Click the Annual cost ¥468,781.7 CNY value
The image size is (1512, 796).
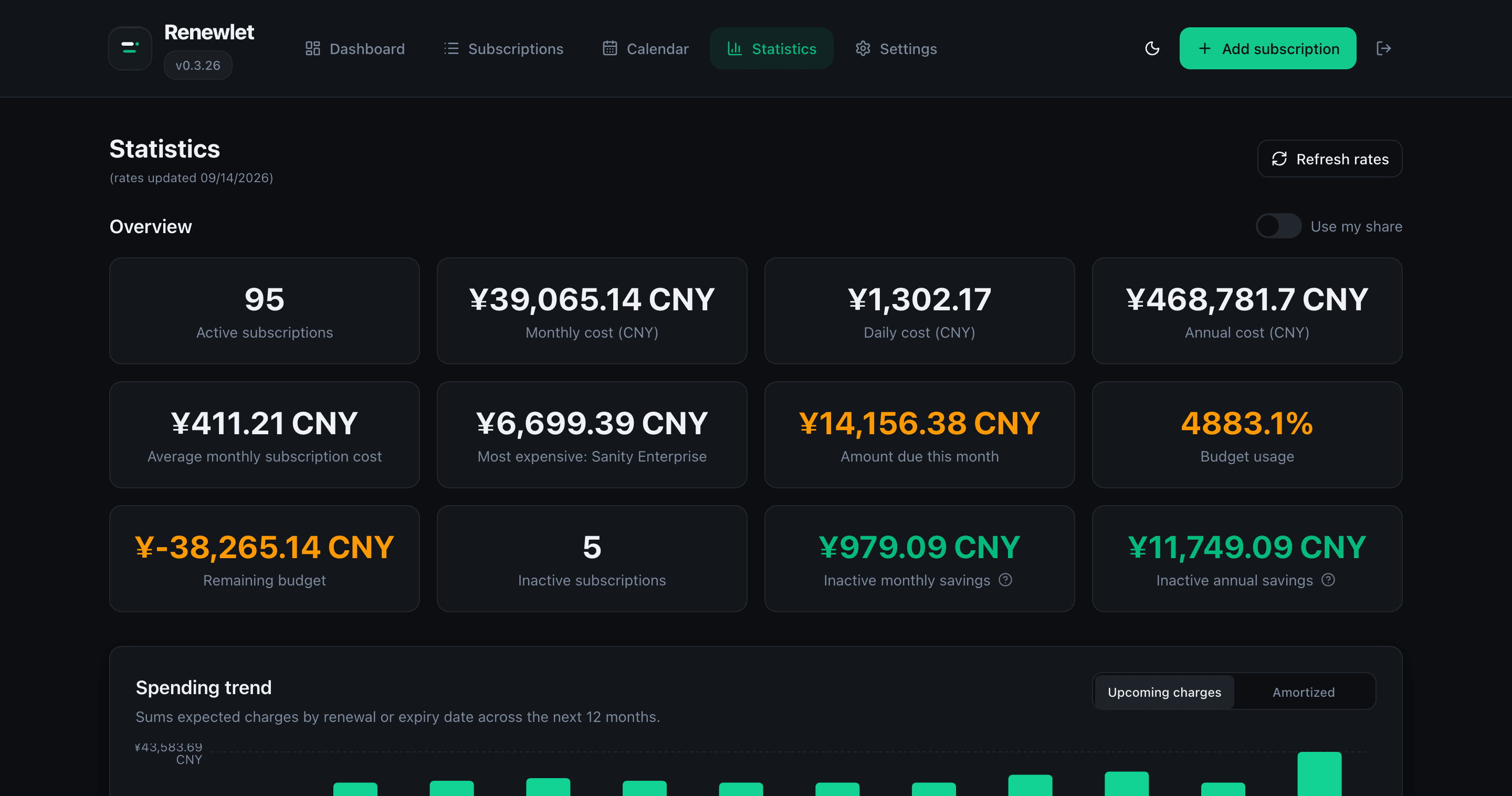[1247, 299]
